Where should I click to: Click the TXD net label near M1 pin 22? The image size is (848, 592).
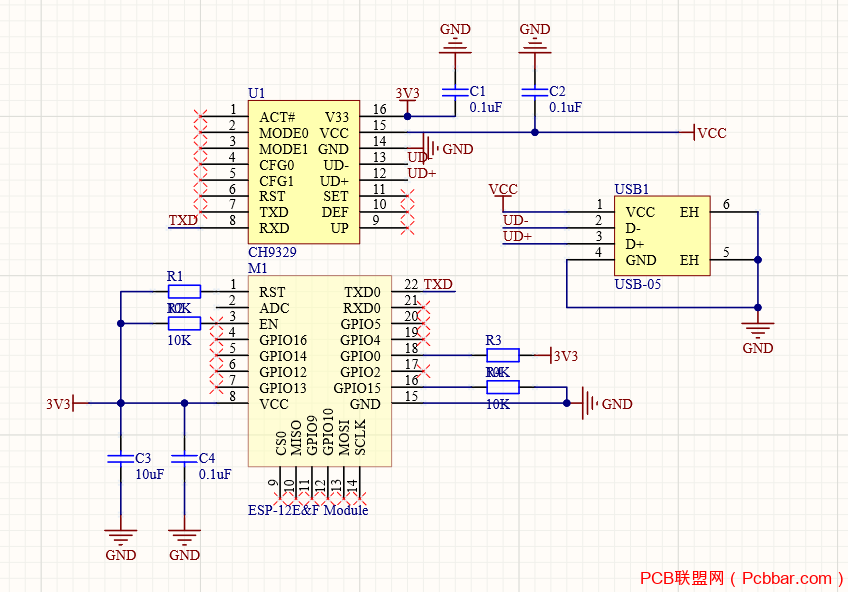[x=438, y=284]
